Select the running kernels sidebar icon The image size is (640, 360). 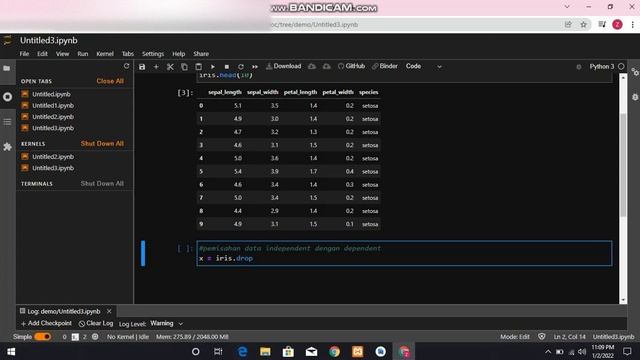point(7,97)
